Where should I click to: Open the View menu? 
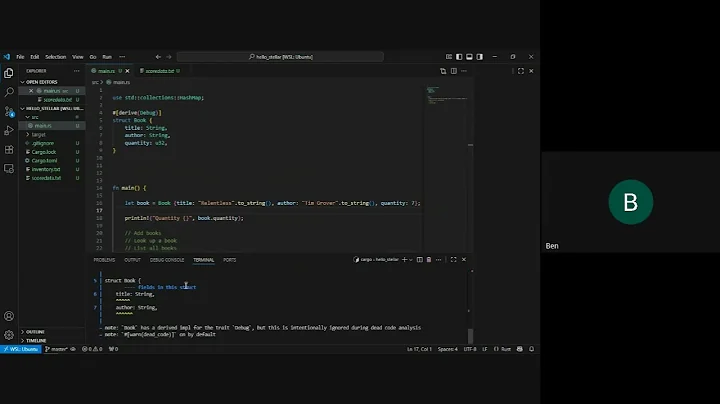click(78, 57)
